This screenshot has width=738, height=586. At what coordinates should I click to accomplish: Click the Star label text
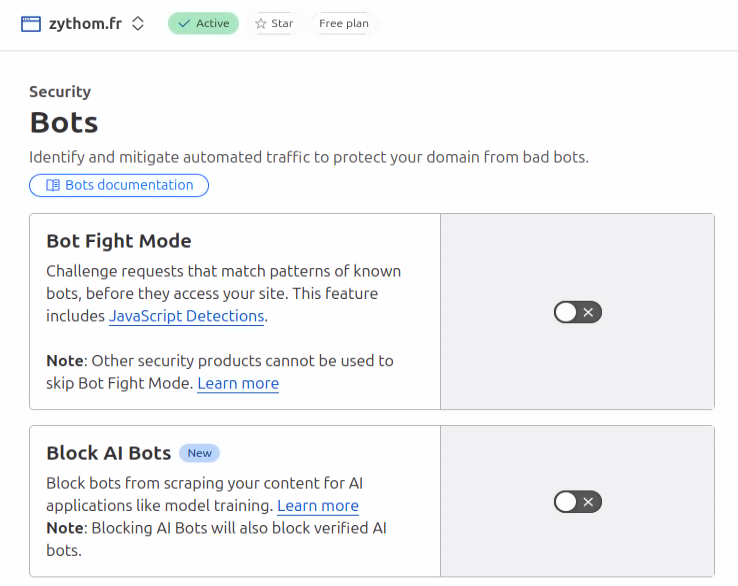point(282,24)
